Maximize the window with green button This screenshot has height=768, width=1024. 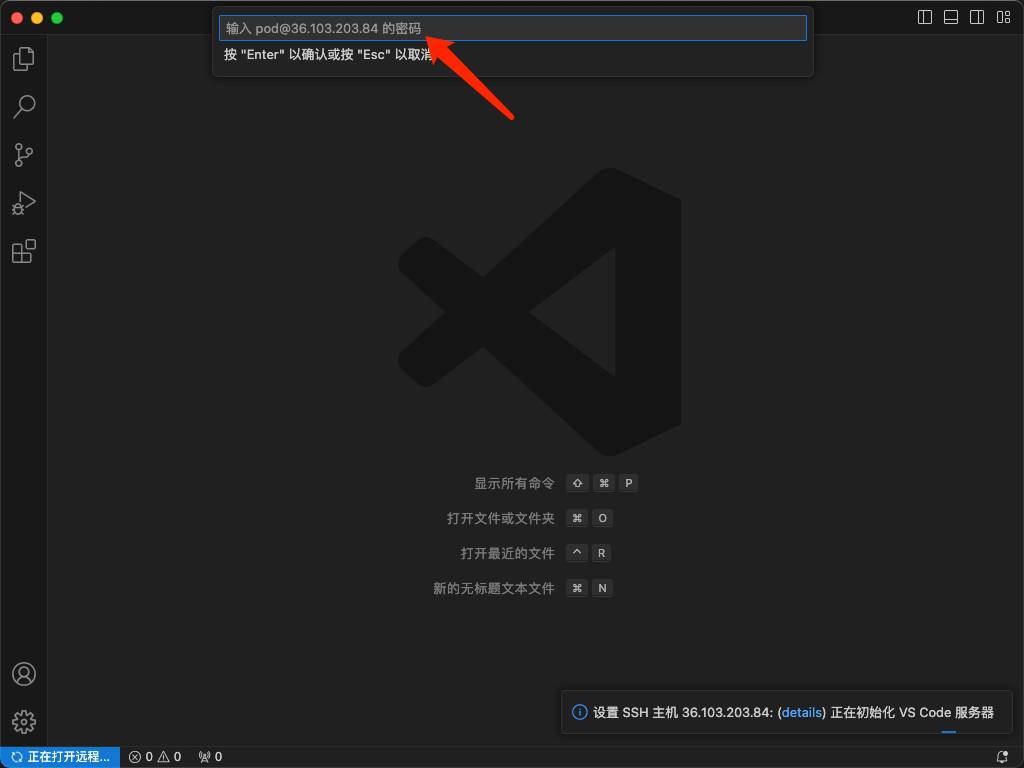pos(57,18)
